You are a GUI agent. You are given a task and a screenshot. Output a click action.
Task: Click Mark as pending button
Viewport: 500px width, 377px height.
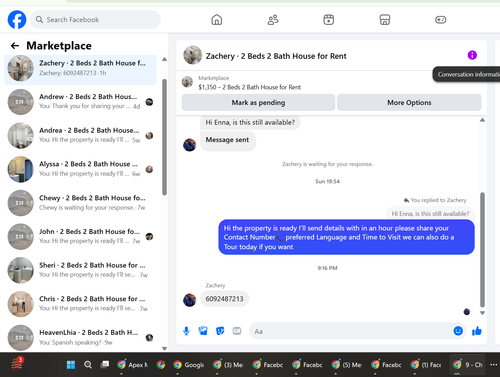point(258,102)
